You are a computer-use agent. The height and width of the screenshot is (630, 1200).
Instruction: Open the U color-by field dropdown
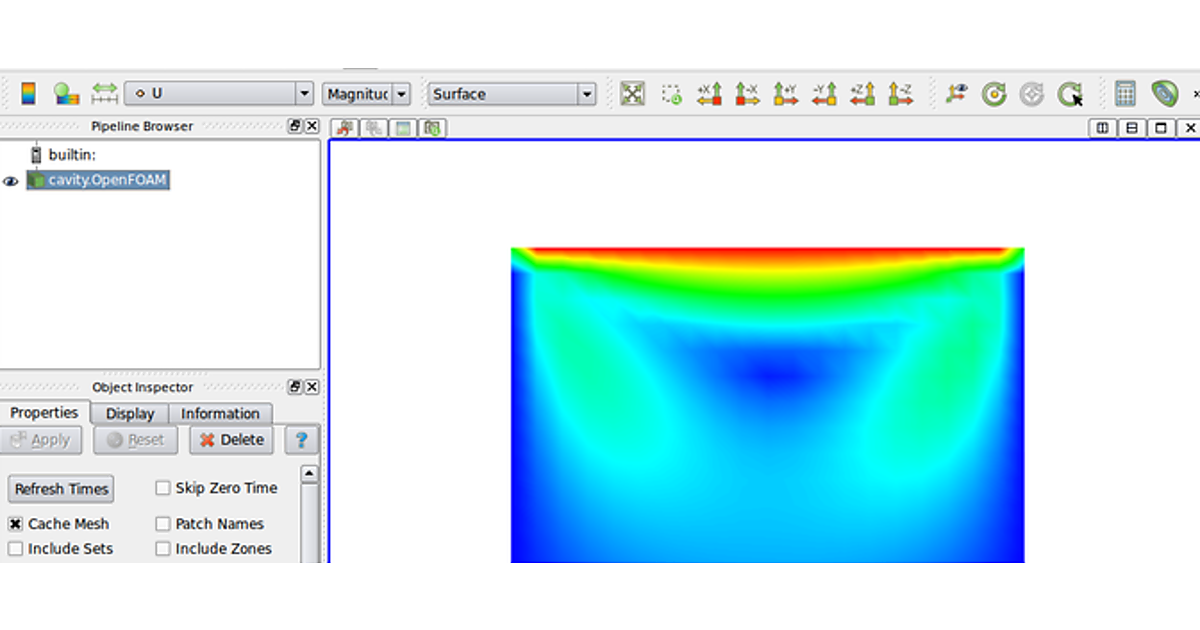coord(219,94)
